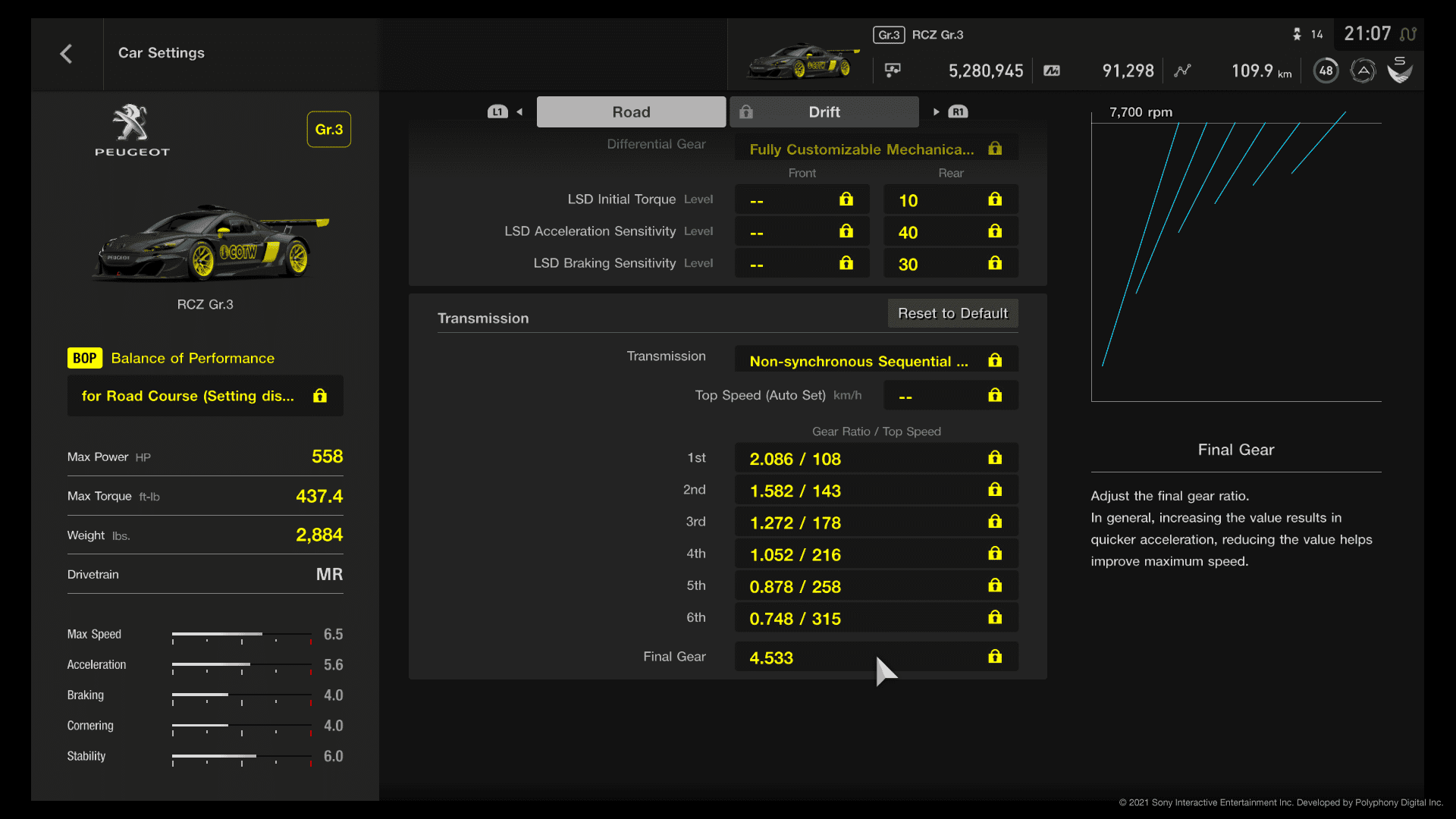Viewport: 1456px width, 819px height.
Task: Click lock icon on Final Gear field
Action: 995,657
